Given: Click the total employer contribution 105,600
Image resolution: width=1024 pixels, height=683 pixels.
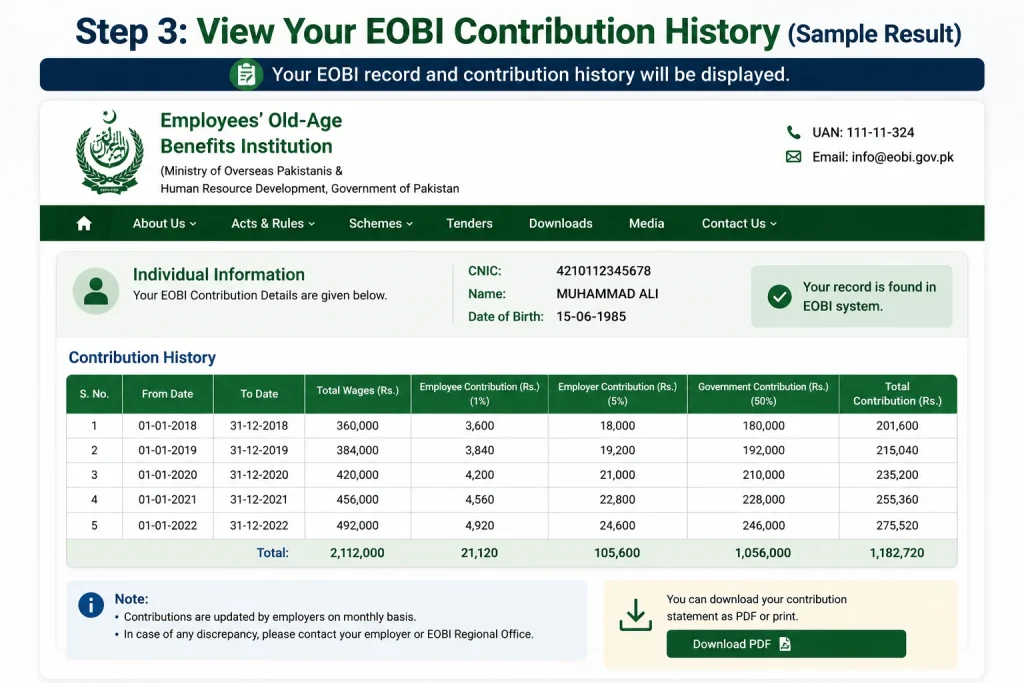Looking at the screenshot, I should click(x=617, y=553).
